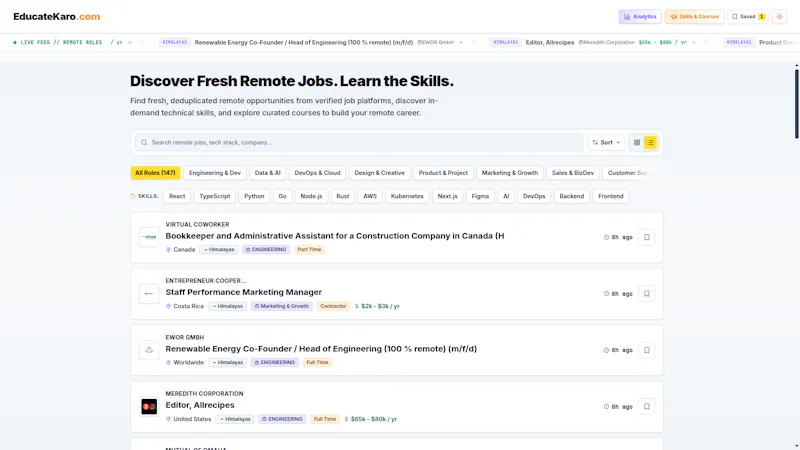This screenshot has width=800, height=450.
Task: Select the AI skill chip
Action: tap(506, 196)
